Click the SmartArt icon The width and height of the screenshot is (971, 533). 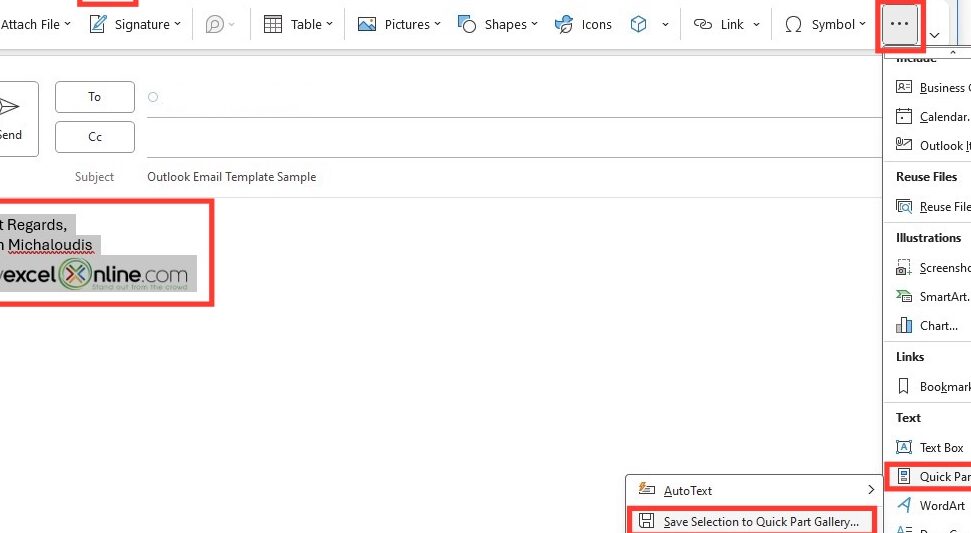904,296
